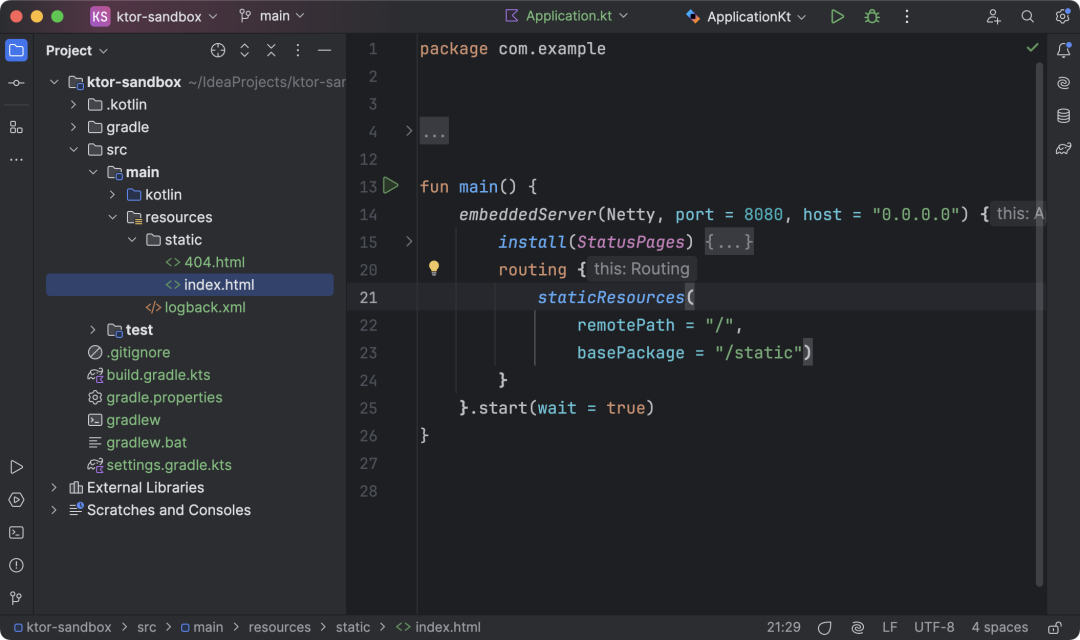Click the LF line separator selector
1080x640 pixels.
tap(889, 628)
